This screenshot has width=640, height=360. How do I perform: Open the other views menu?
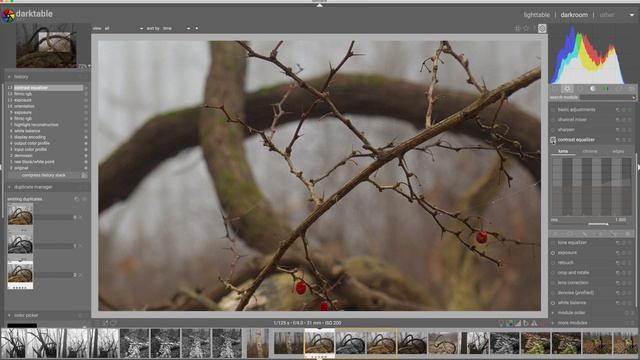click(607, 15)
